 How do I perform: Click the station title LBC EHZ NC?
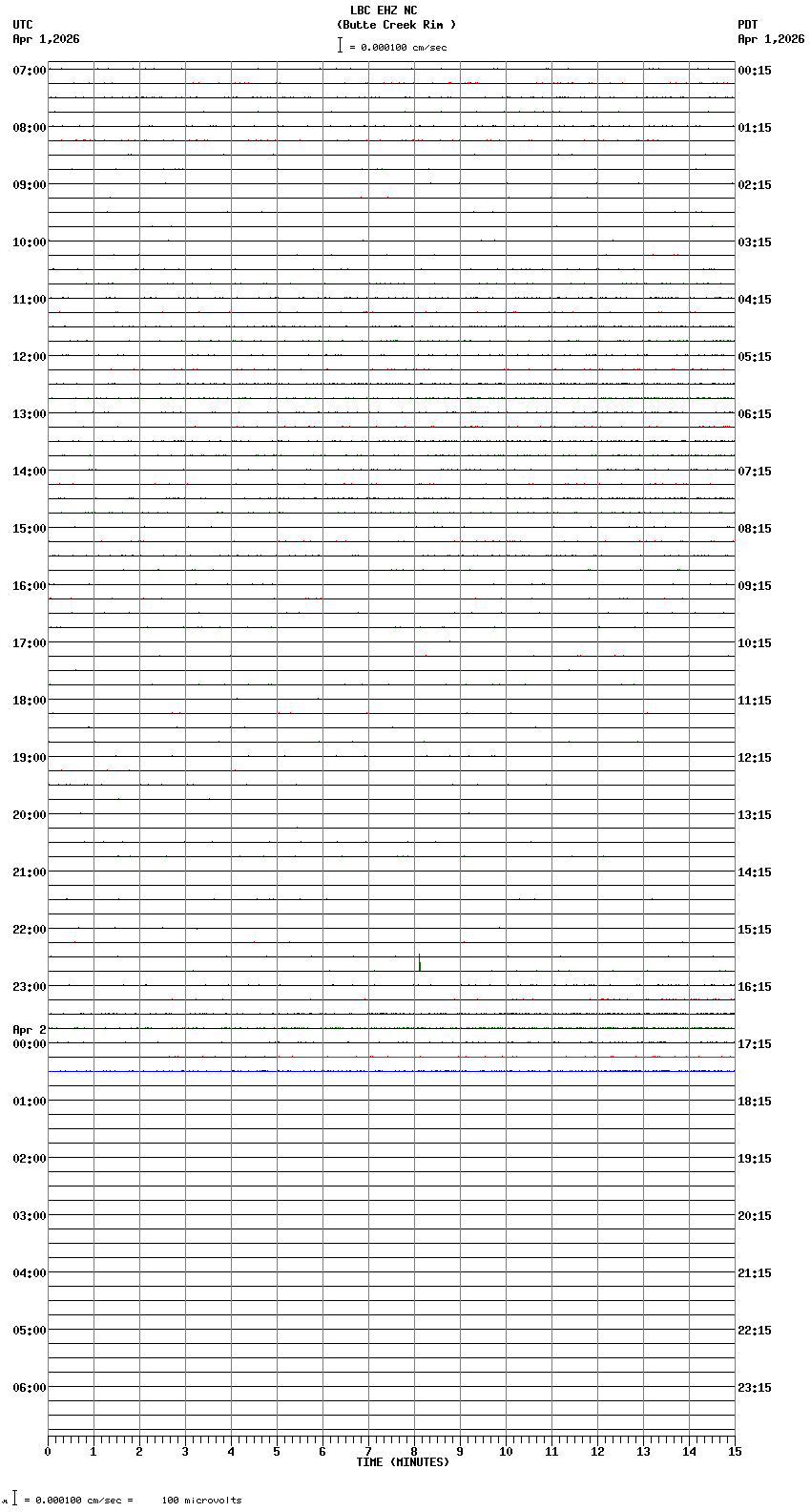[384, 10]
